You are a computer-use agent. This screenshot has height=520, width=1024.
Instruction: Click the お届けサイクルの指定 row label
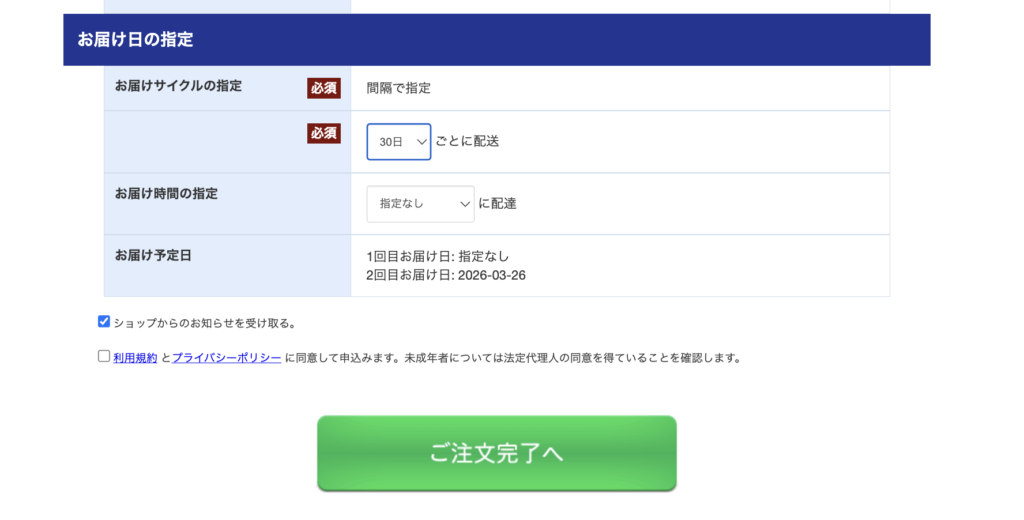point(178,86)
